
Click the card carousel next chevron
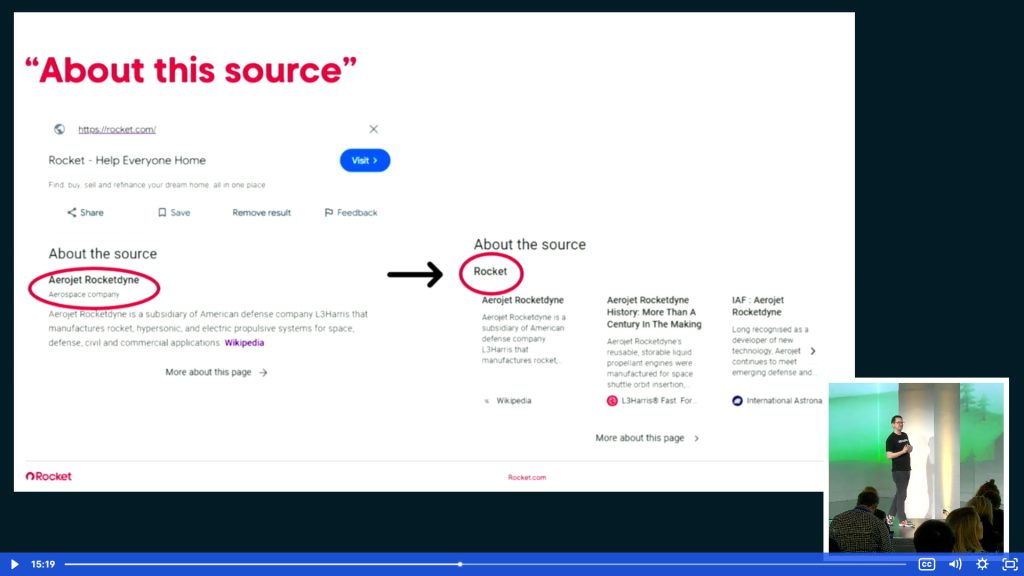813,351
